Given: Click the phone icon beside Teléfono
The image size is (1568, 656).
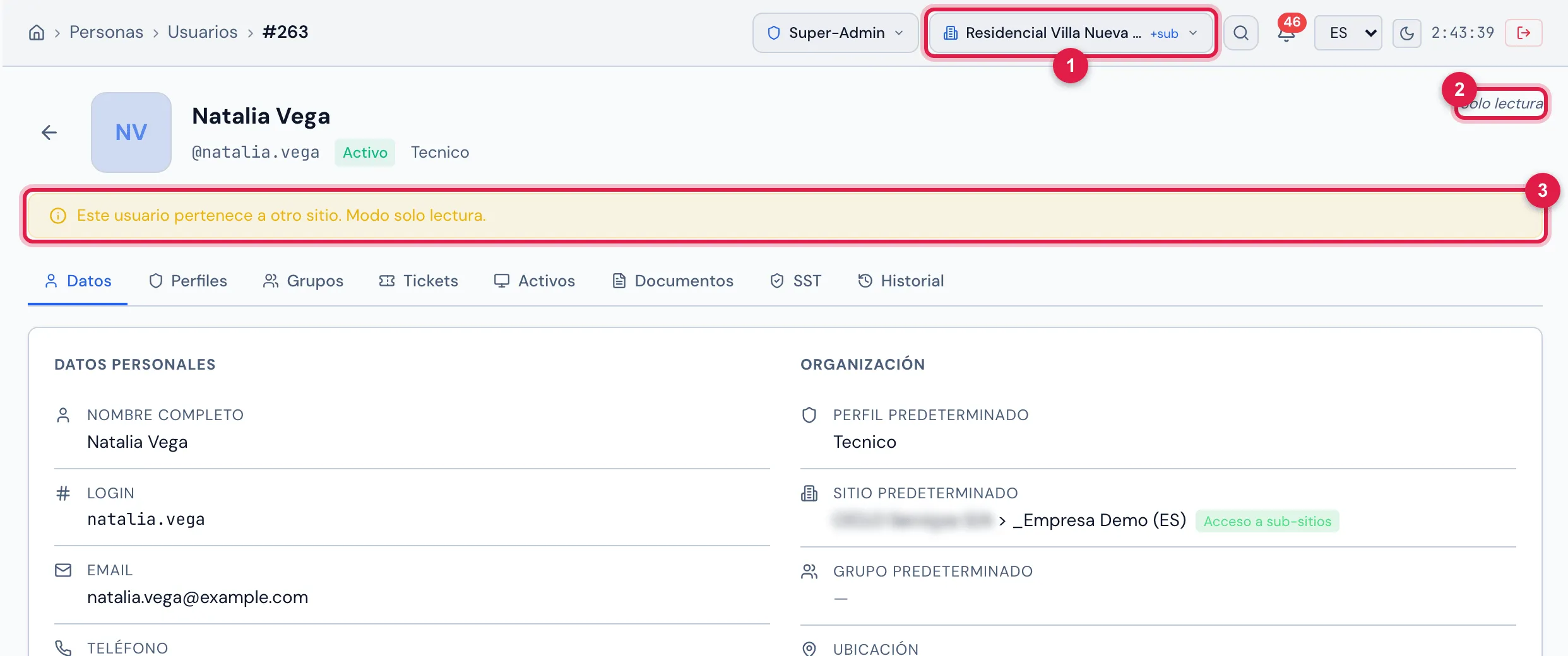Looking at the screenshot, I should (63, 648).
